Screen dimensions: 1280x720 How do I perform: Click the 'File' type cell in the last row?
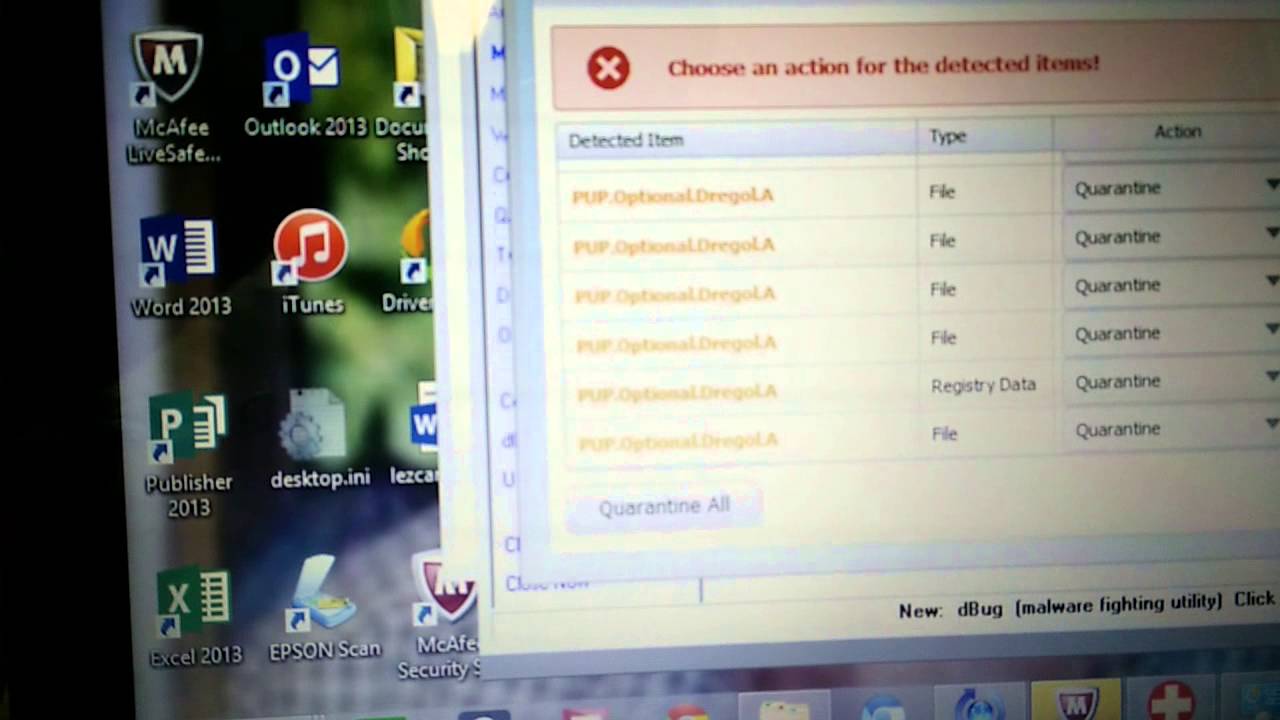click(x=944, y=433)
